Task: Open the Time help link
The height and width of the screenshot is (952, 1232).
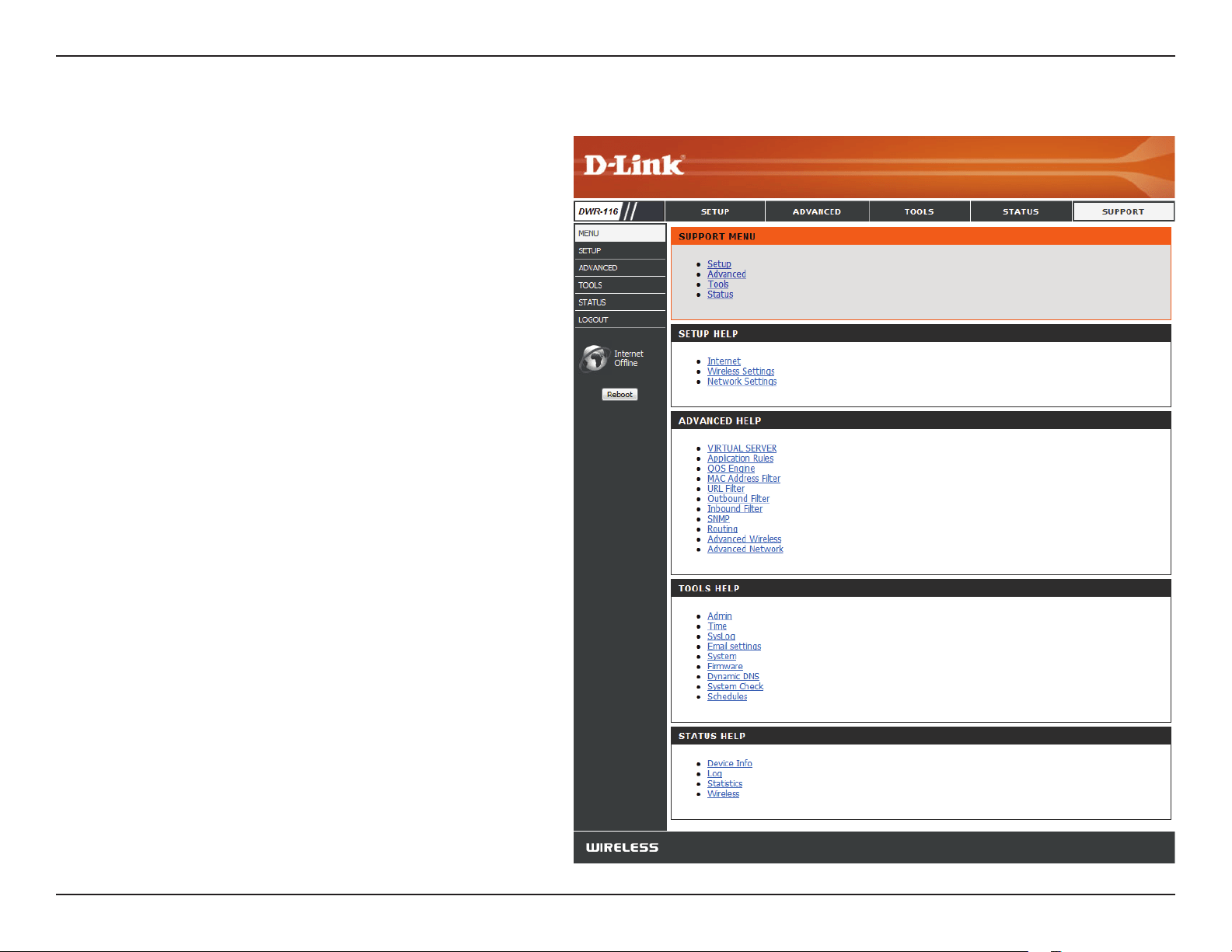Action: [717, 626]
